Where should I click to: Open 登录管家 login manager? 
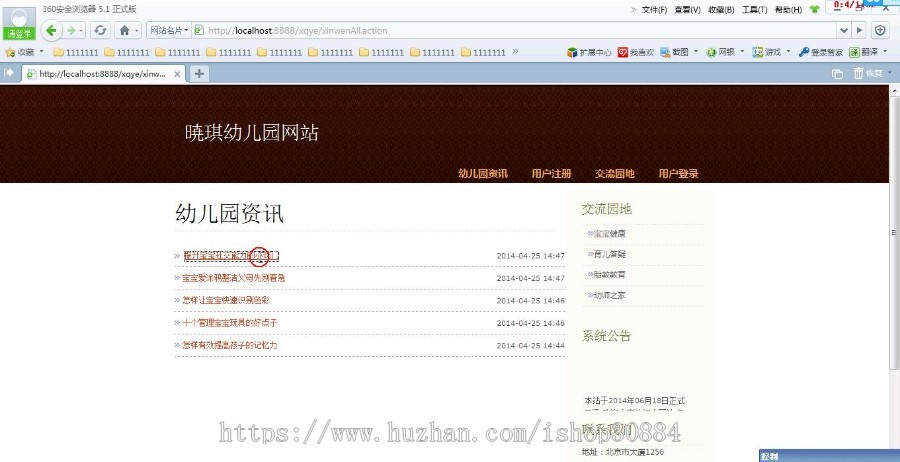click(821, 52)
